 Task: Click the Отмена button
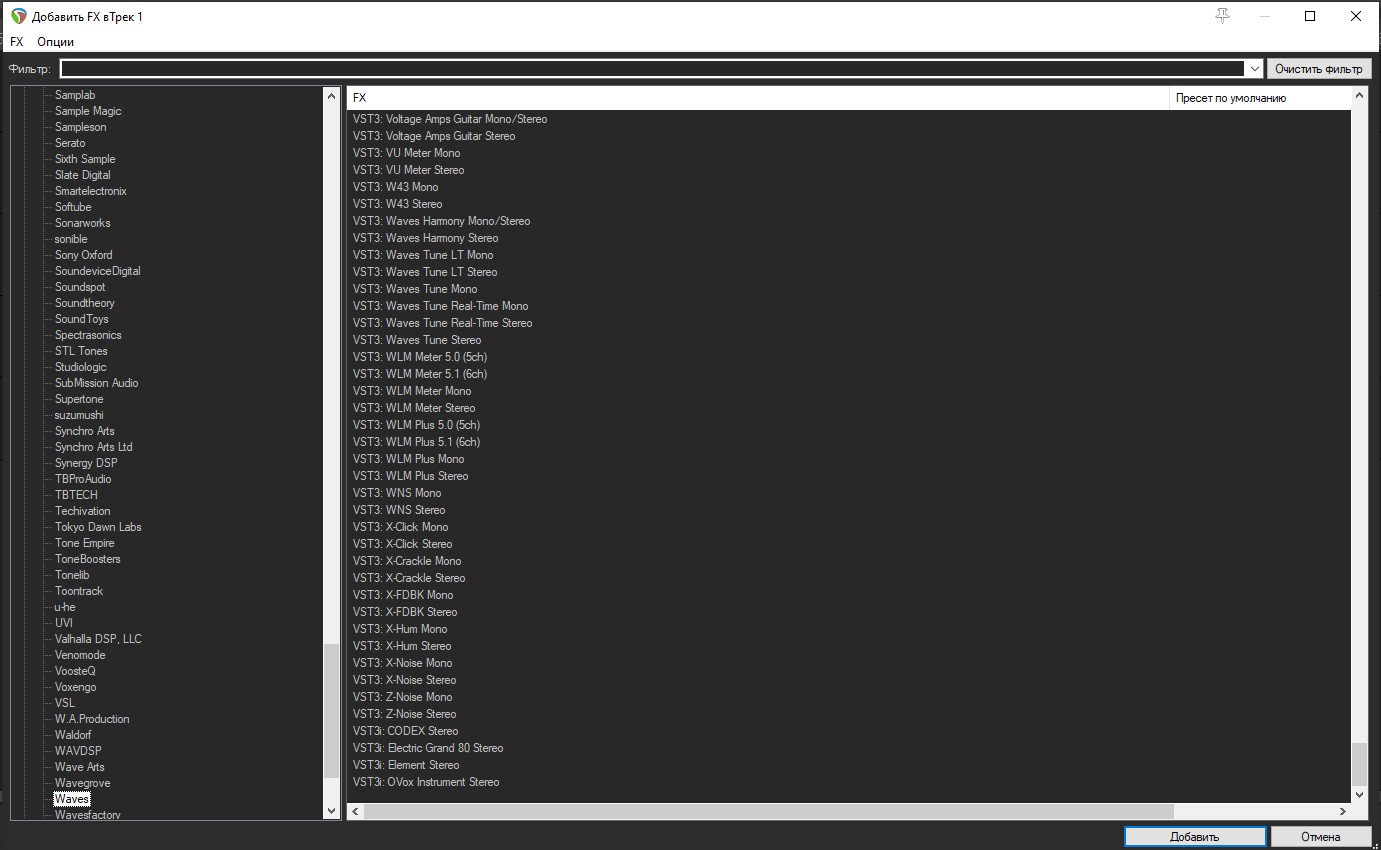point(1320,837)
